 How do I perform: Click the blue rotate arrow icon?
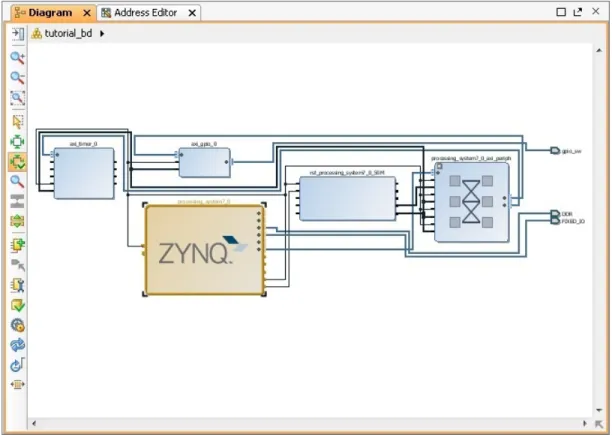[18, 365]
